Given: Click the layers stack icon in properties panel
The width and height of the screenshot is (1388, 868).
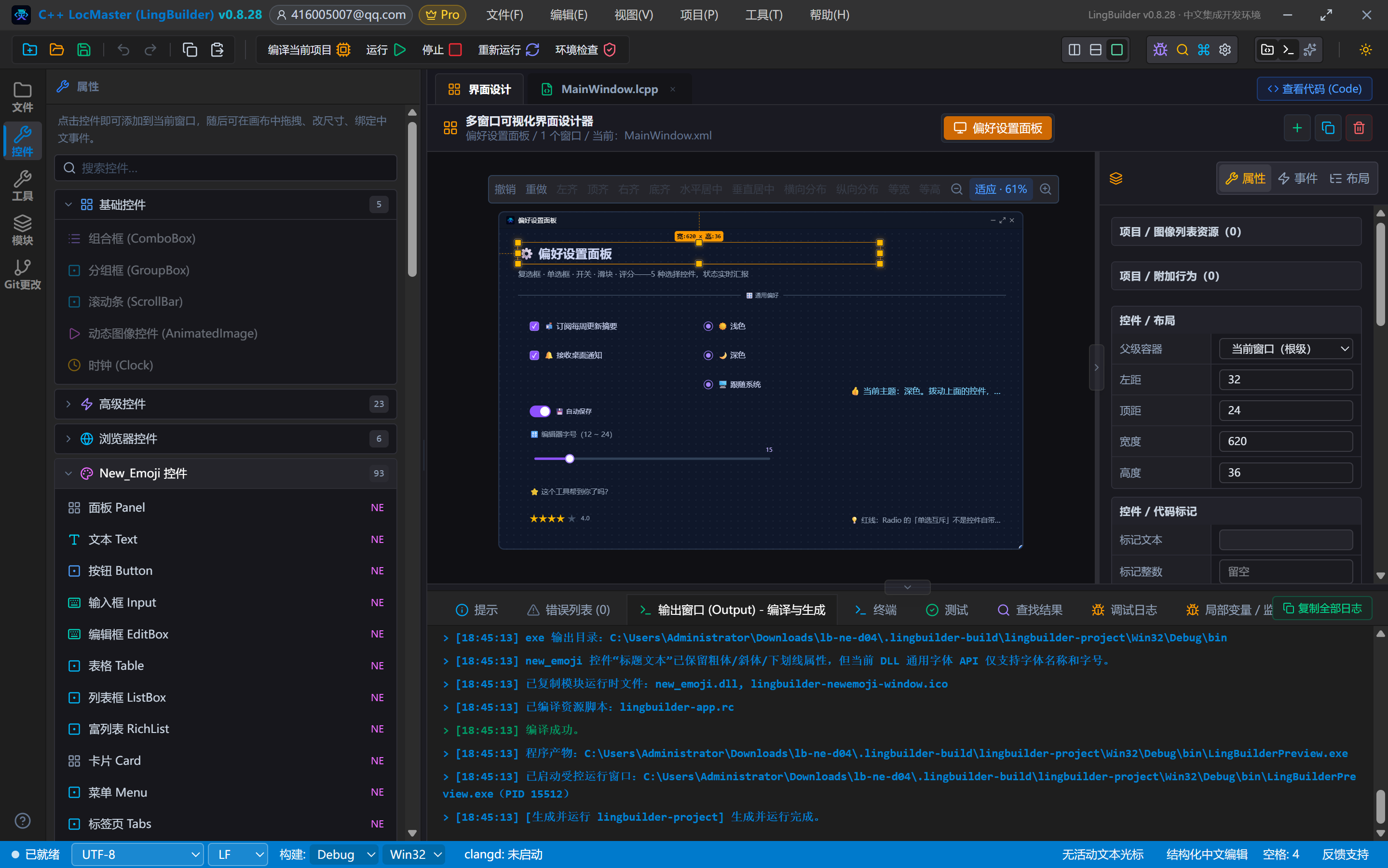Looking at the screenshot, I should (1116, 178).
